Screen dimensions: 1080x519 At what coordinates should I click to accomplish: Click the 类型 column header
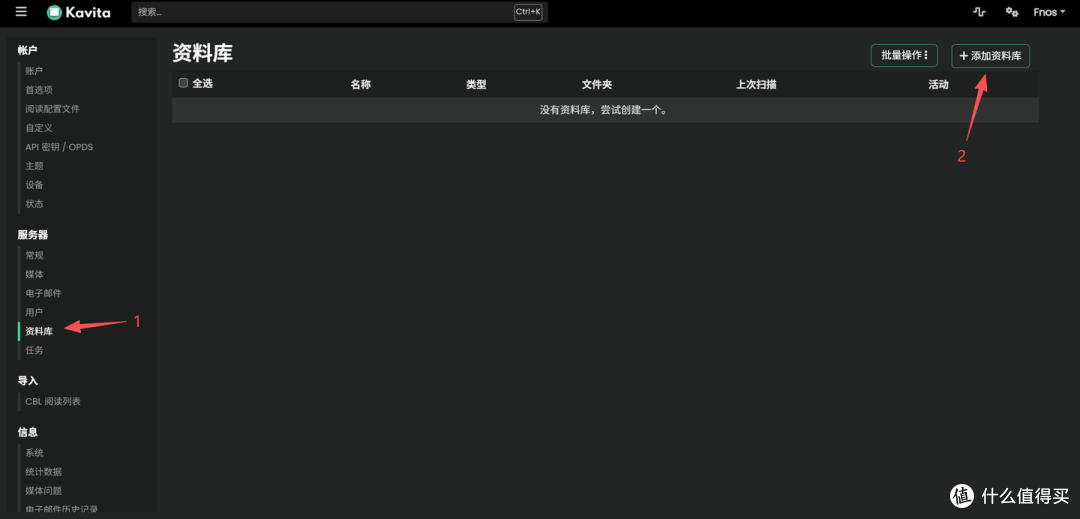click(x=476, y=85)
